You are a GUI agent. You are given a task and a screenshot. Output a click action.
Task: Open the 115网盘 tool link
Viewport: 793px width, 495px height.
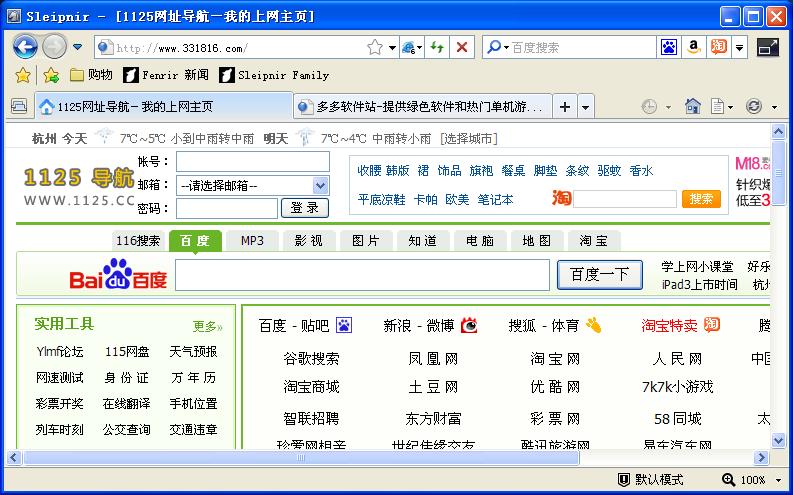click(x=126, y=351)
